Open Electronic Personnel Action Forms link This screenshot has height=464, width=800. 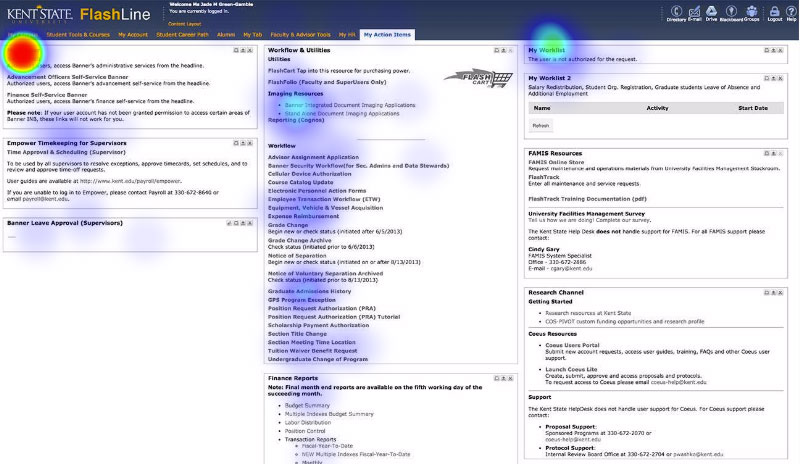tap(317, 191)
